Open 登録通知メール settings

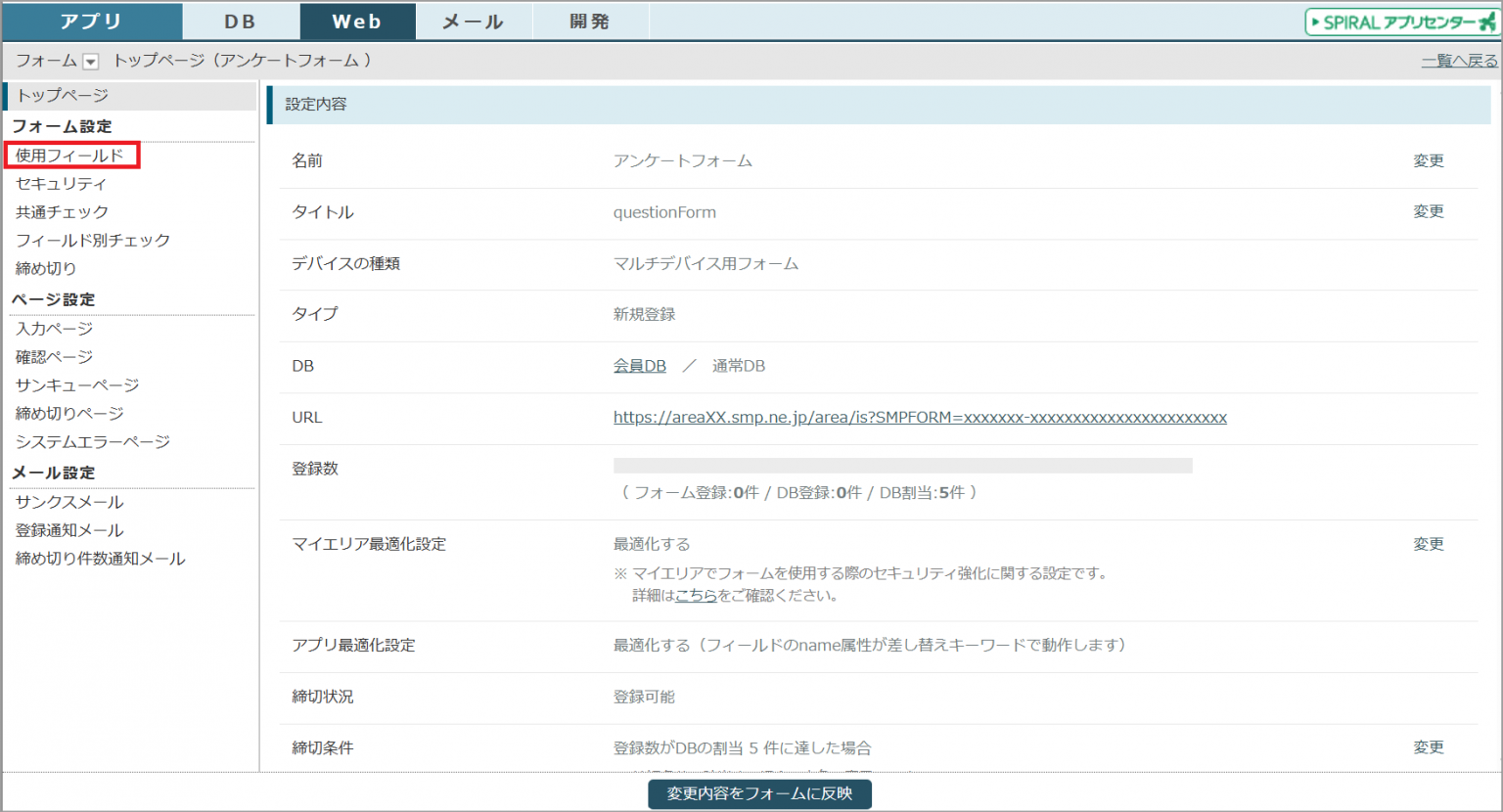pos(69,530)
